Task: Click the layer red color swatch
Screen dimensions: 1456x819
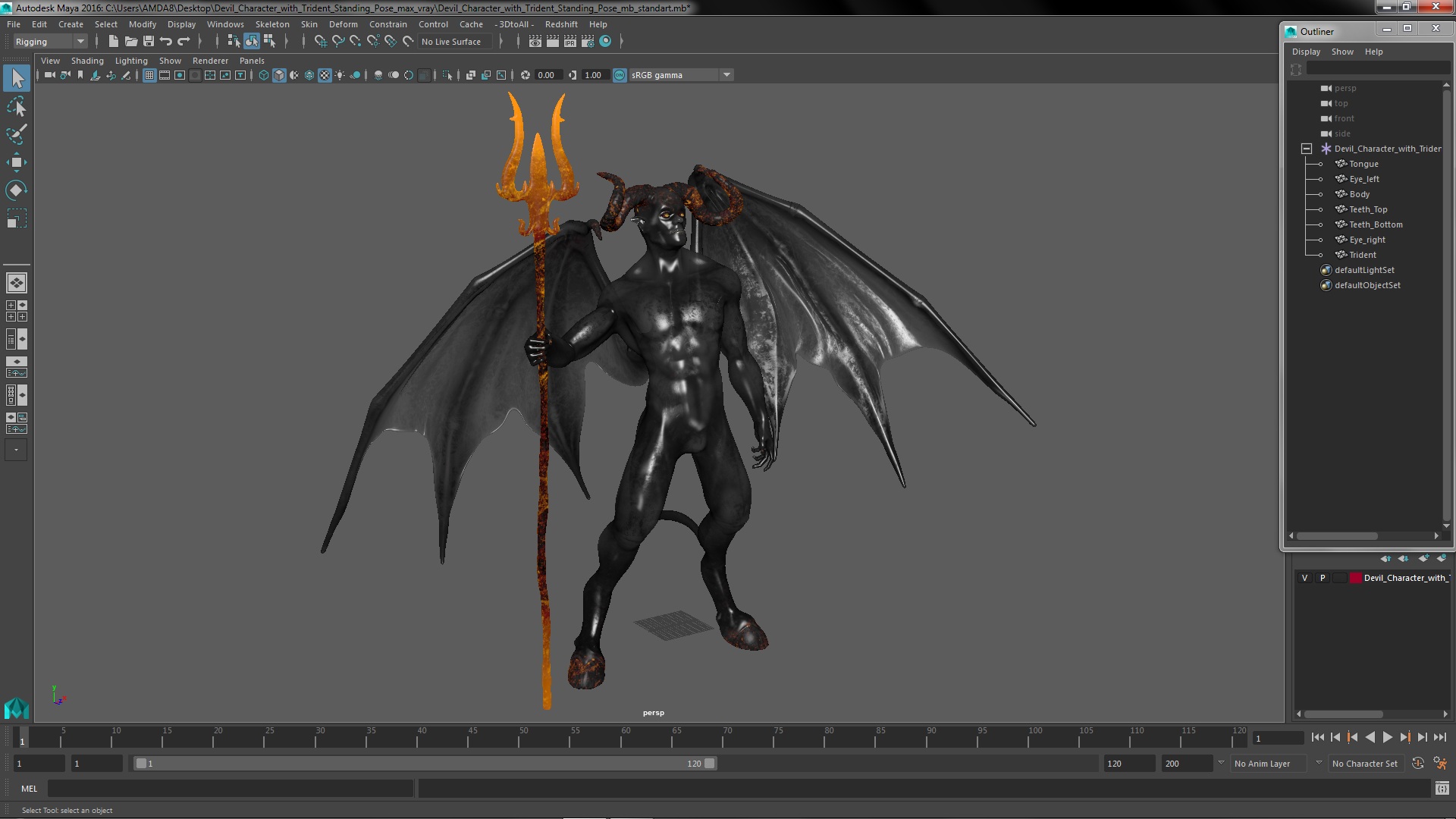Action: [x=1355, y=578]
